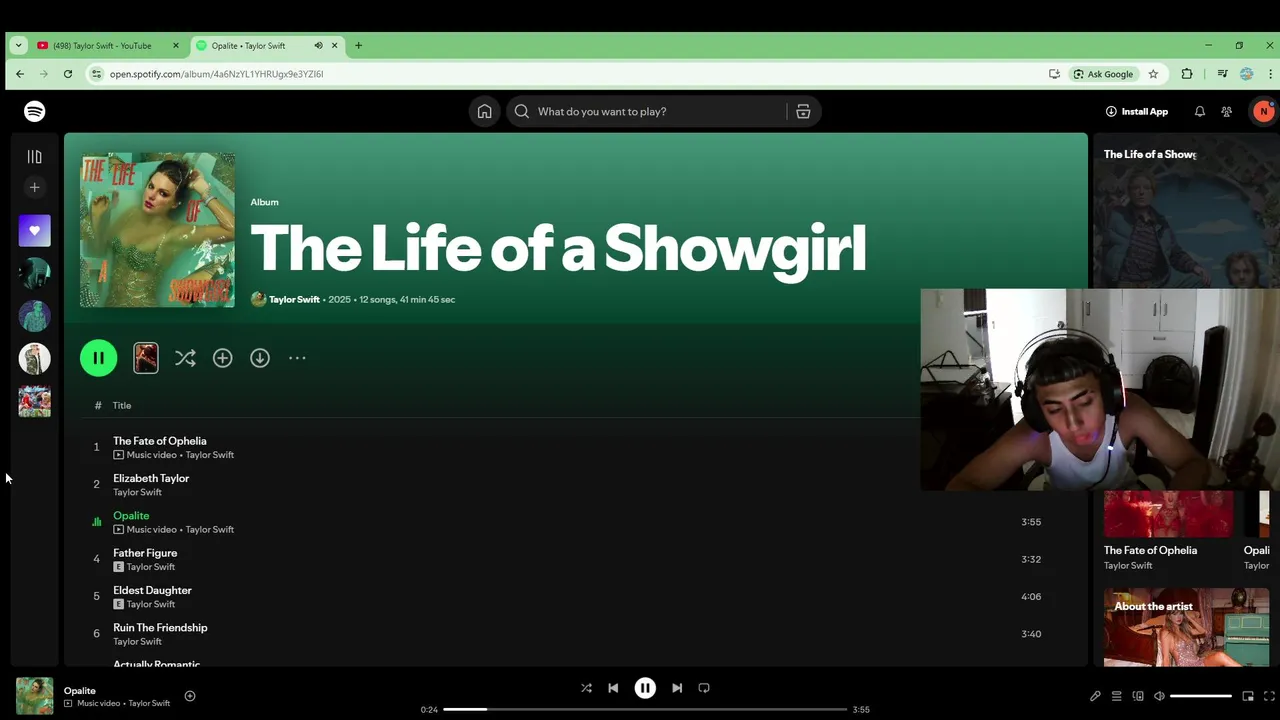Open The Fate of Ophelia video card
The height and width of the screenshot is (720, 1280).
tap(1168, 530)
